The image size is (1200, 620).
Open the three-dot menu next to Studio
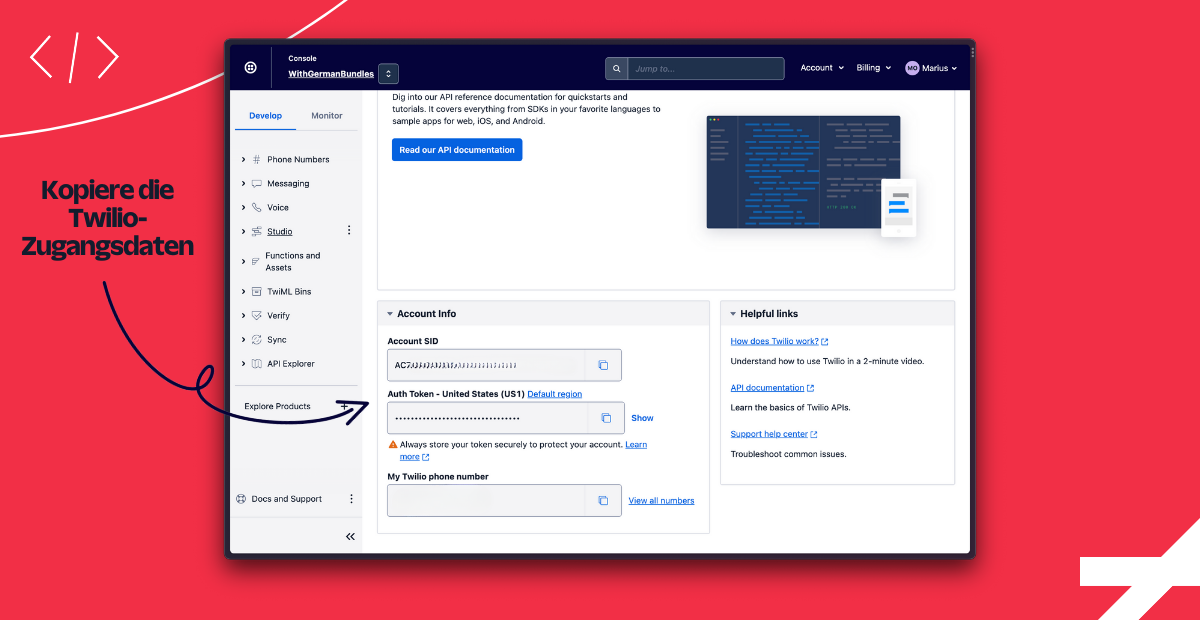(349, 231)
